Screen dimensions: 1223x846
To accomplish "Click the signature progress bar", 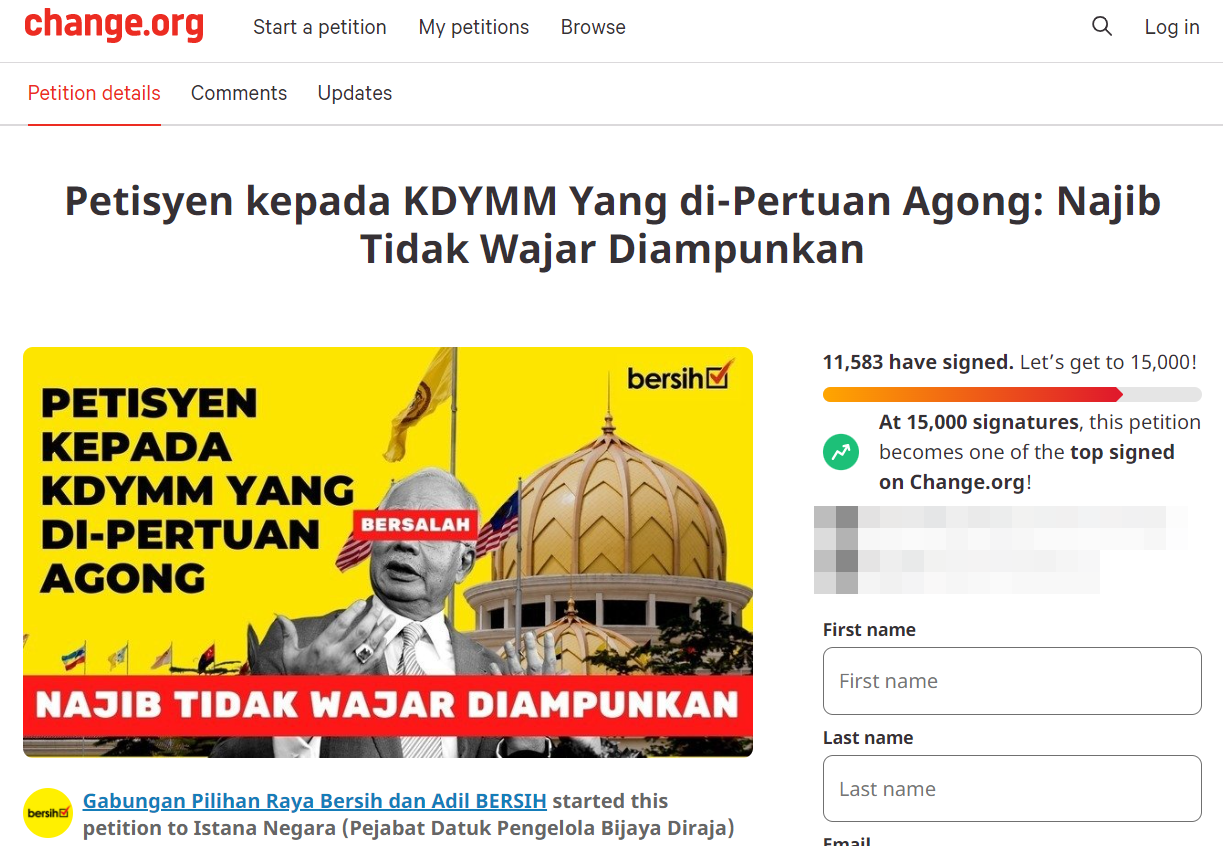I will click(1012, 395).
